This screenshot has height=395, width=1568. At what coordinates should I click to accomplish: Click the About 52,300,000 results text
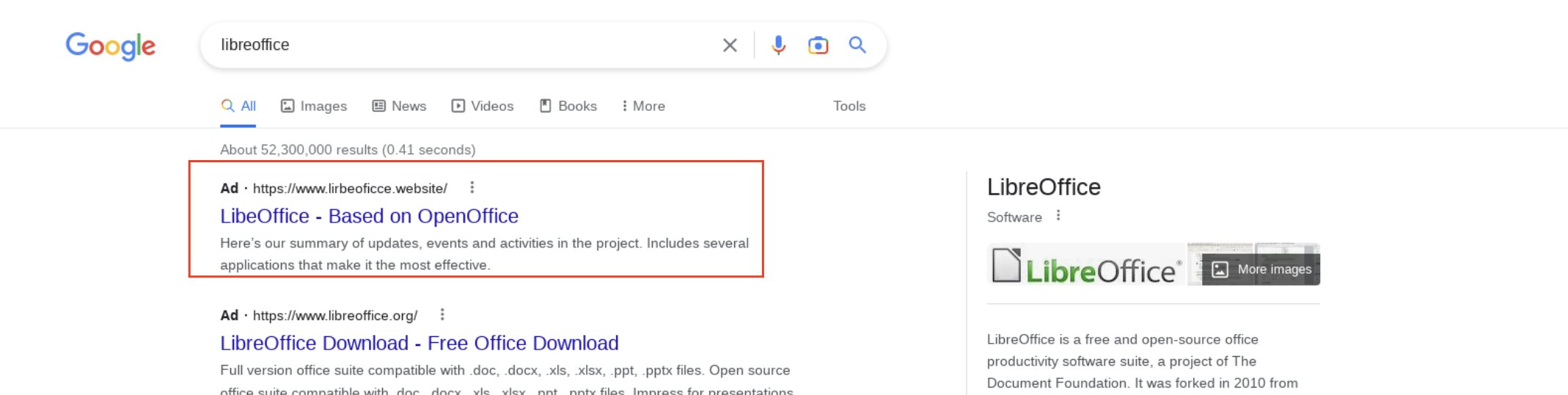(348, 150)
